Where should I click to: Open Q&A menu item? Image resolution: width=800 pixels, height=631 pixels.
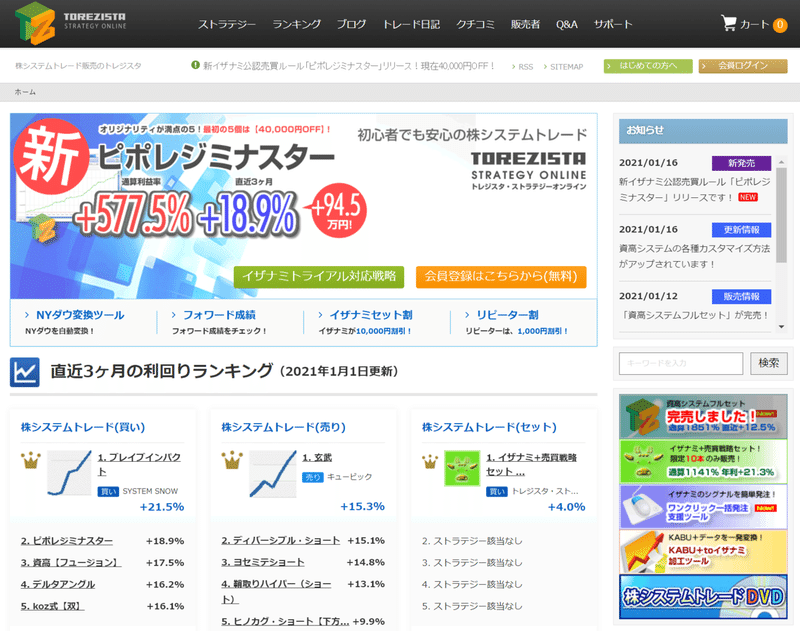point(566,24)
